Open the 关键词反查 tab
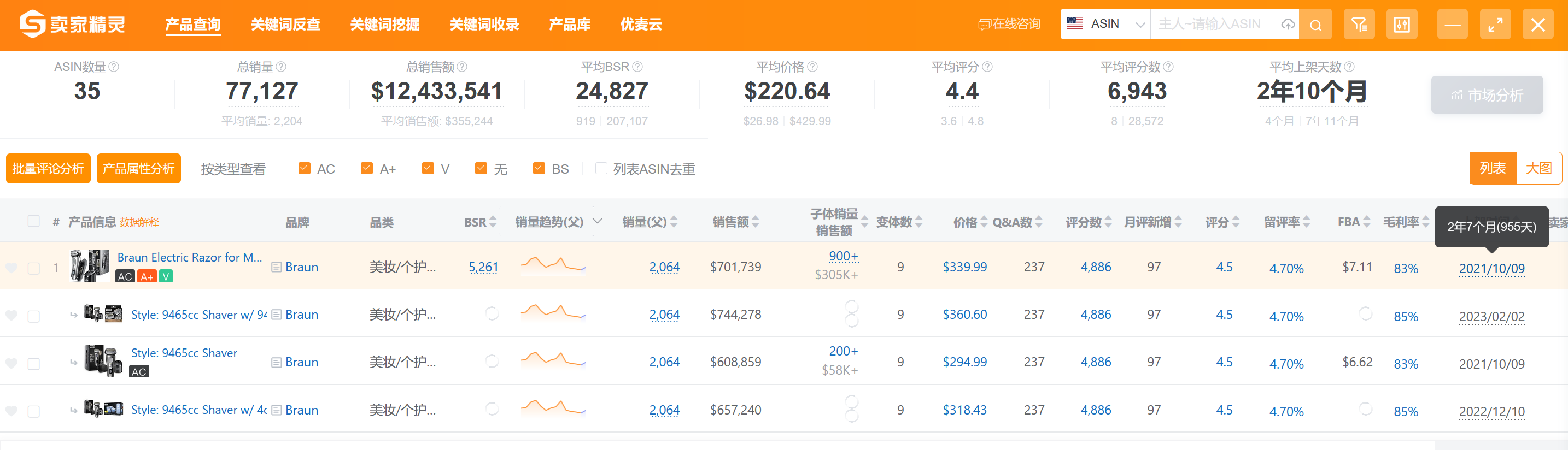The image size is (1568, 450). 285,25
